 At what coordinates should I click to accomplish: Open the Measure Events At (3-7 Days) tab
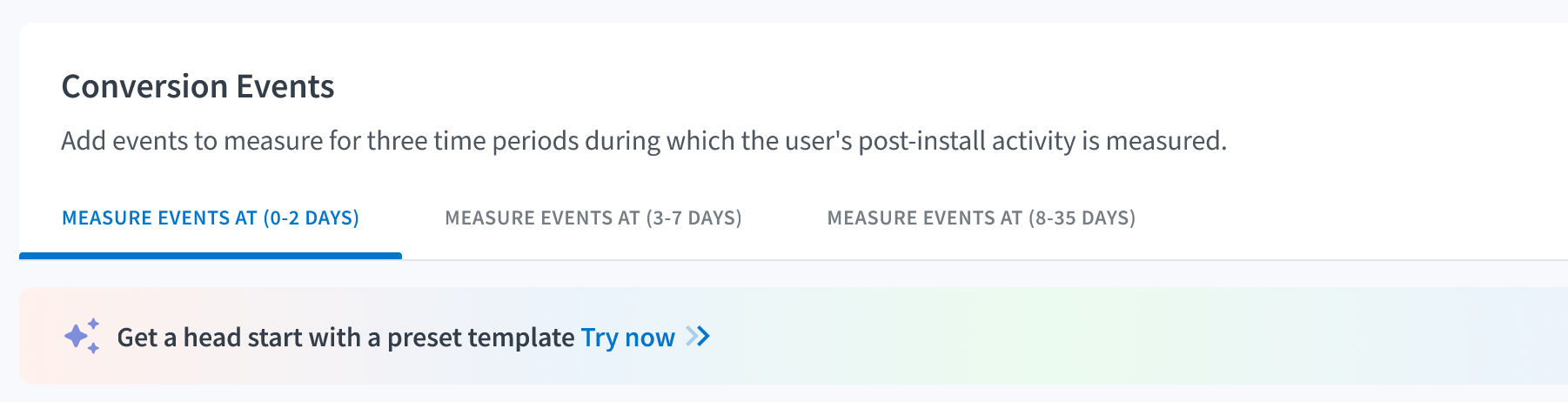593,218
